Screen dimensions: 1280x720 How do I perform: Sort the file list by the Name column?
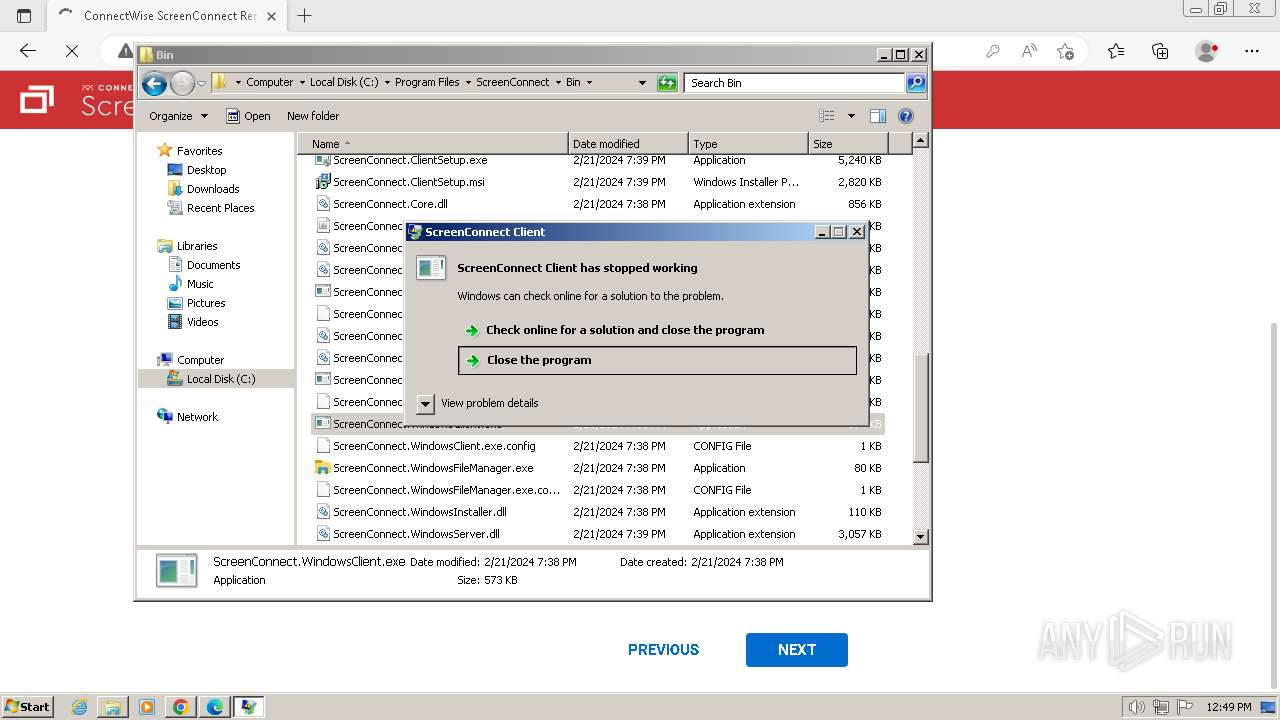pos(434,144)
